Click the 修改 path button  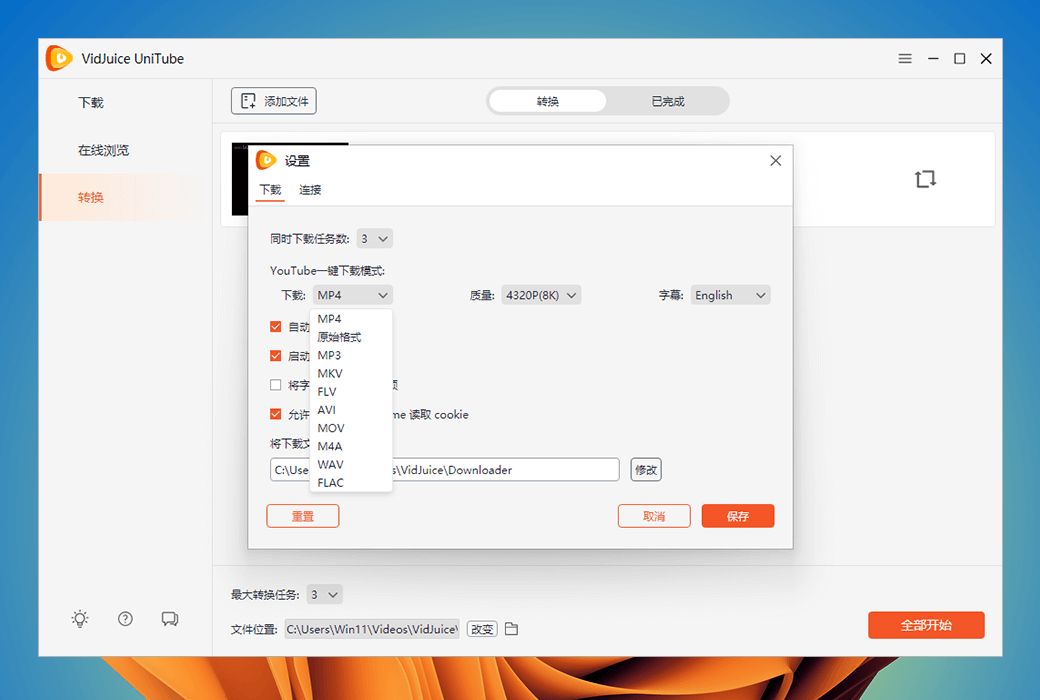[646, 470]
